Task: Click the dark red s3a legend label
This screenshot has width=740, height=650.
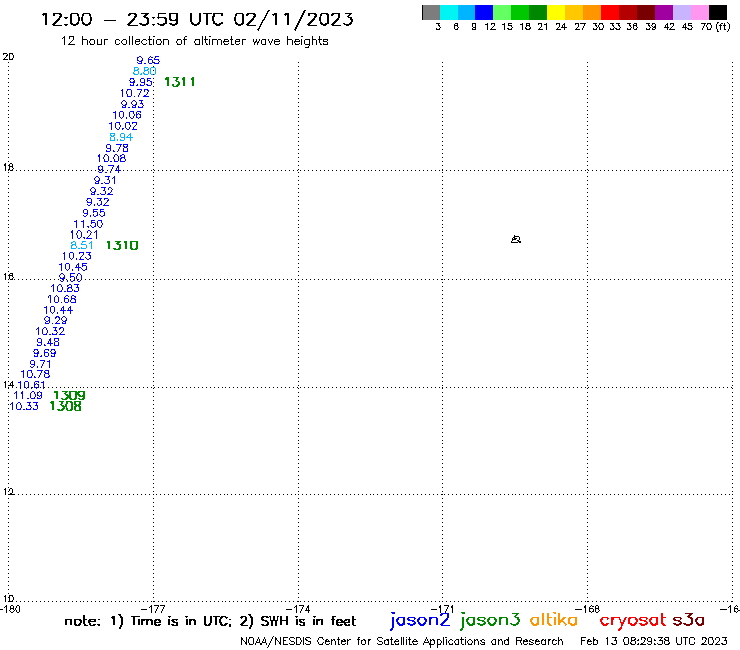Action: coord(688,620)
